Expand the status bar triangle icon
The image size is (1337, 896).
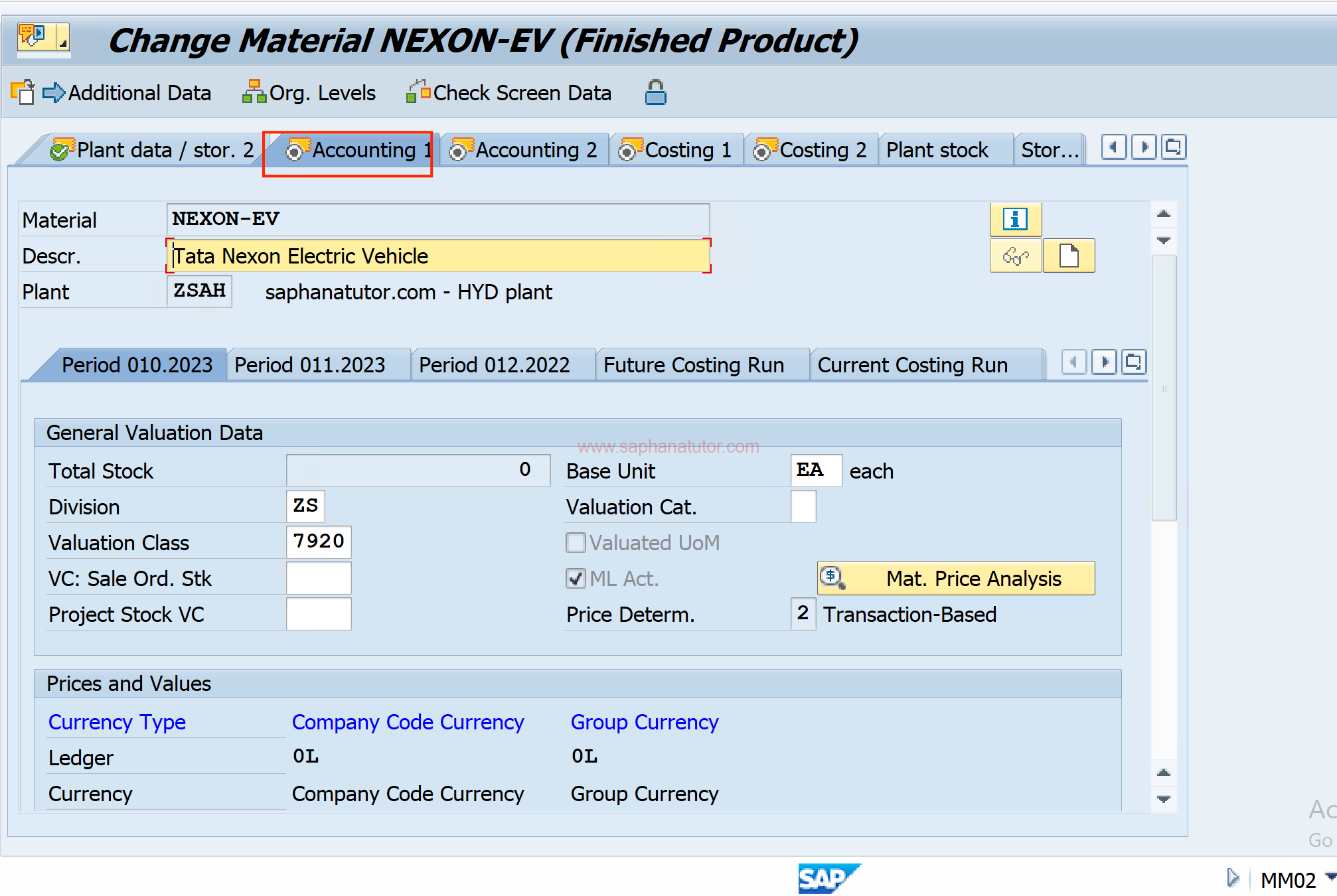tap(1233, 878)
